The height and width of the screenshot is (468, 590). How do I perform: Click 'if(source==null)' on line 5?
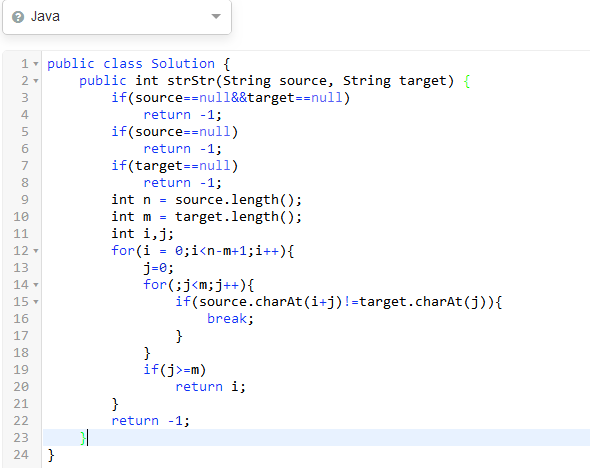[175, 132]
